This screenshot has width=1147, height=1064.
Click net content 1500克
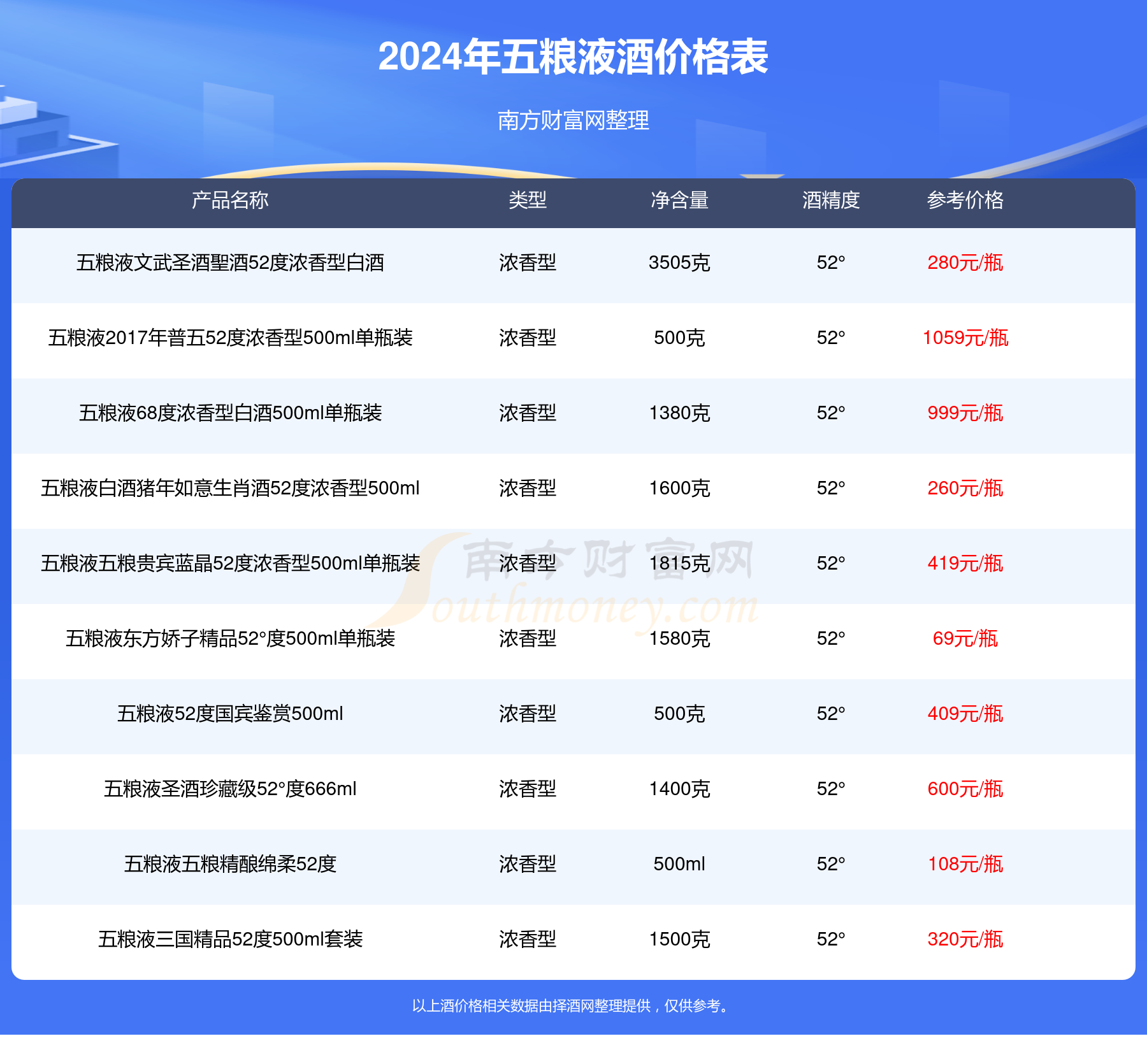coord(679,939)
